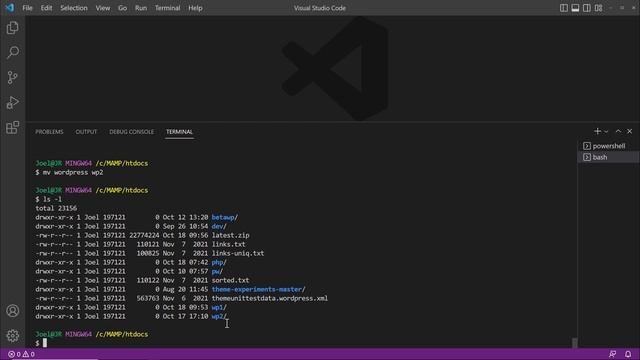Image resolution: width=640 pixels, height=360 pixels.
Task: Open the Explorer view in activity bar
Action: (x=13, y=28)
